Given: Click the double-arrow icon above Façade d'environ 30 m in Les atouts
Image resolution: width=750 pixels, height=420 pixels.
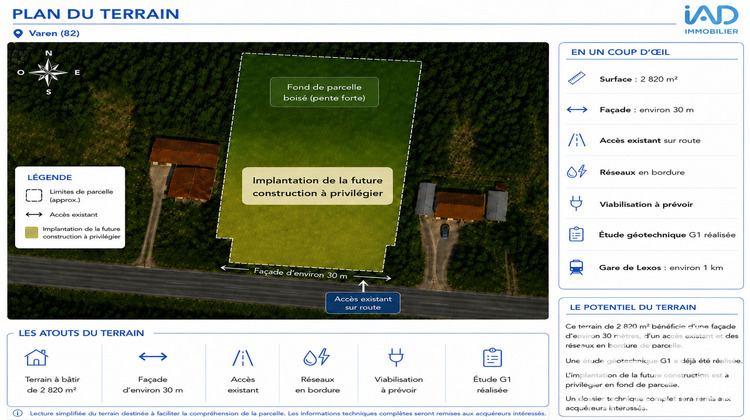Looking at the screenshot, I should [153, 356].
